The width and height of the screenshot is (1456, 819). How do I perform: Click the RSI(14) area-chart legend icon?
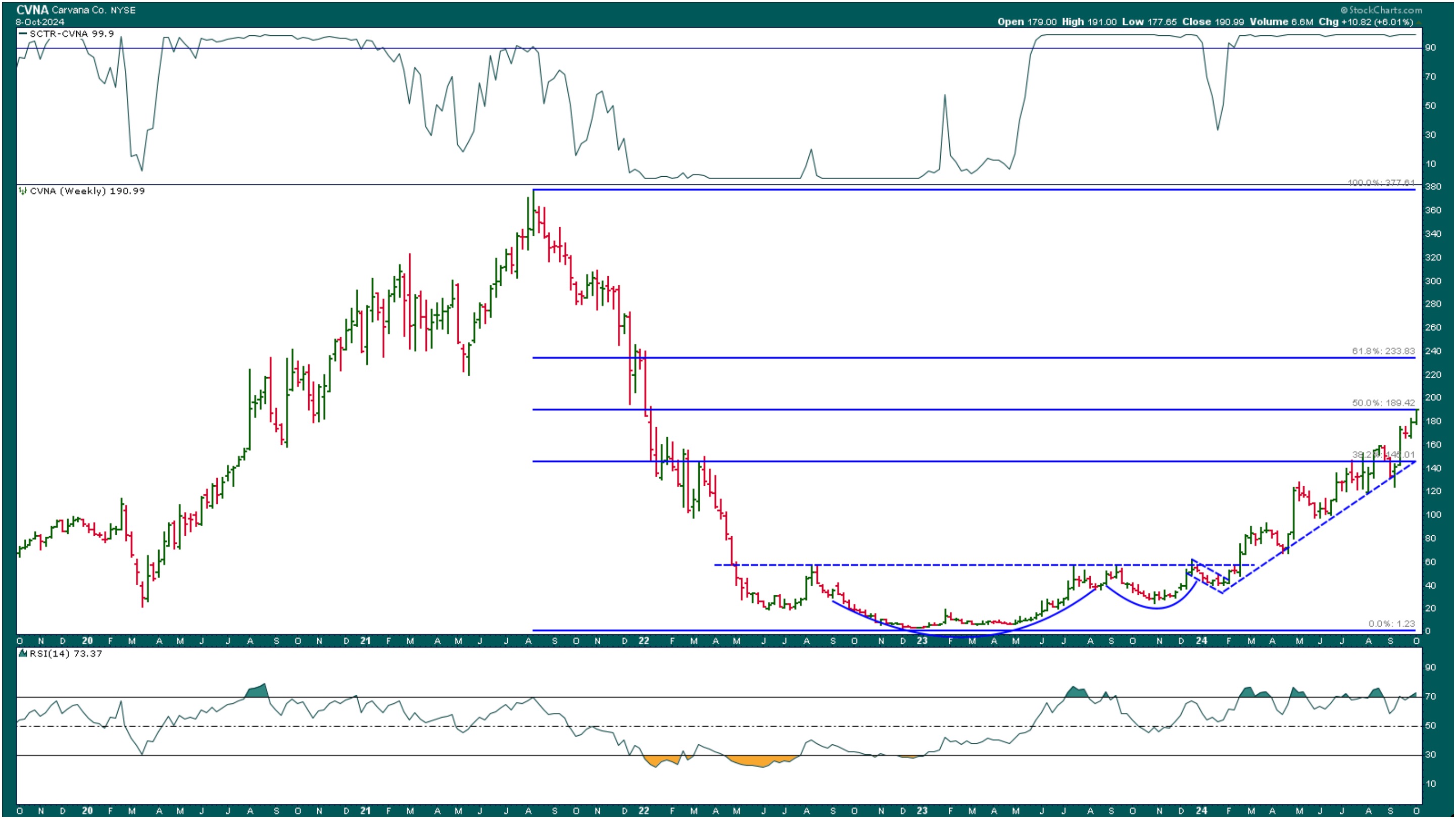(23, 653)
